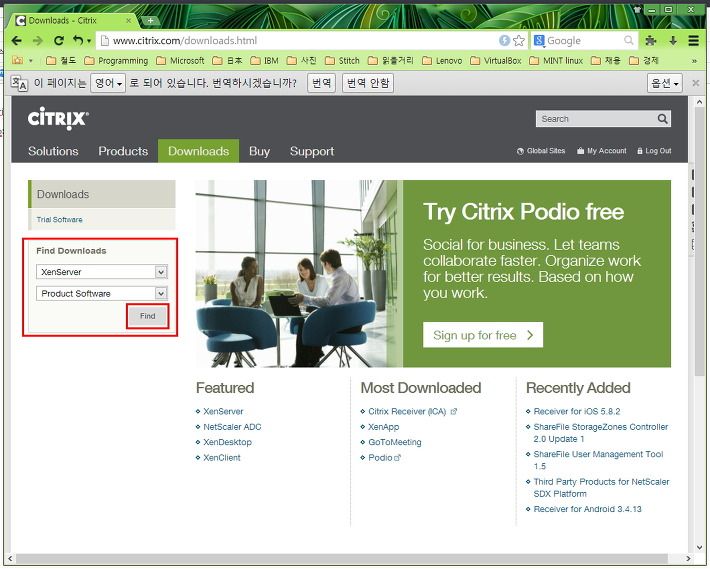This screenshot has height=569, width=710.
Task: Open ShareFile StorageZones Controller 2.0 Update 1
Action: (x=601, y=433)
